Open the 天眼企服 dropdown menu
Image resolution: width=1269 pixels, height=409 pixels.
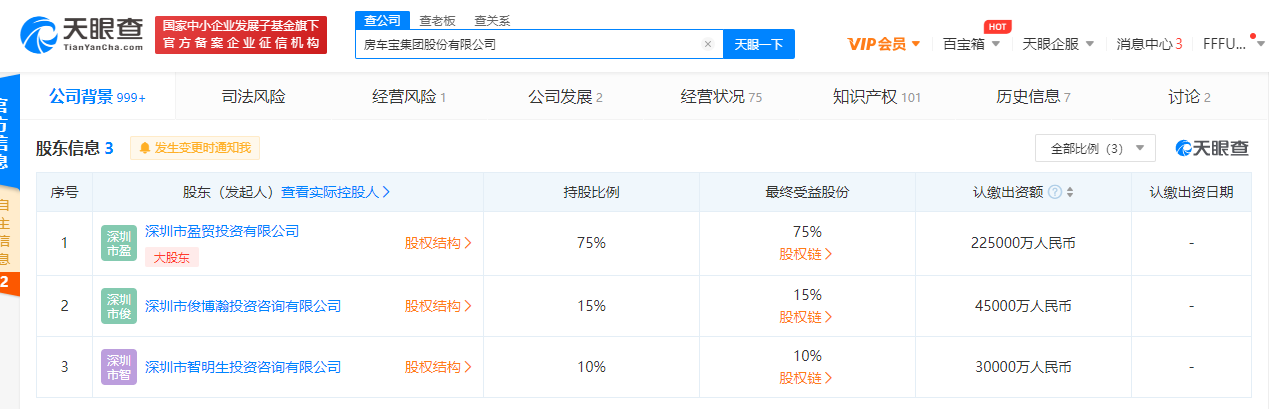[x=1058, y=44]
